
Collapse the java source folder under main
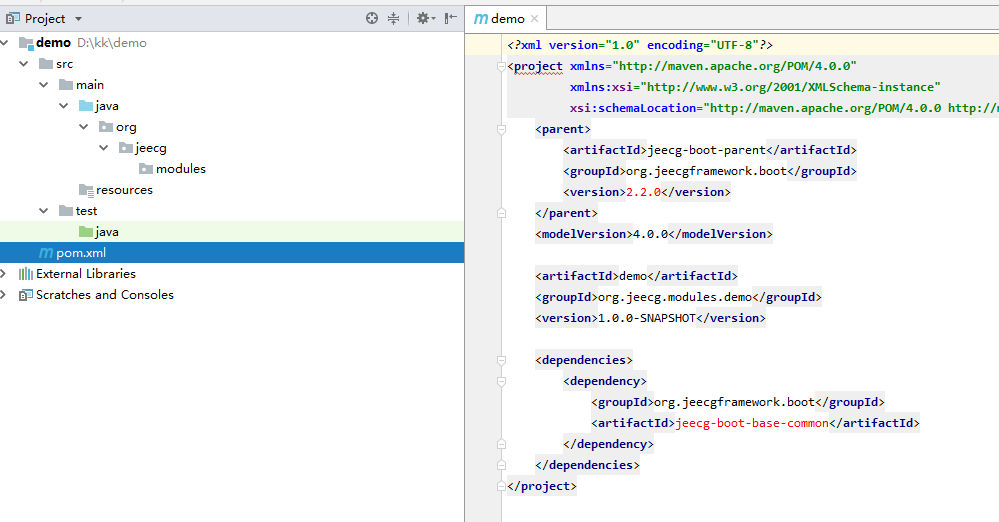(x=64, y=106)
